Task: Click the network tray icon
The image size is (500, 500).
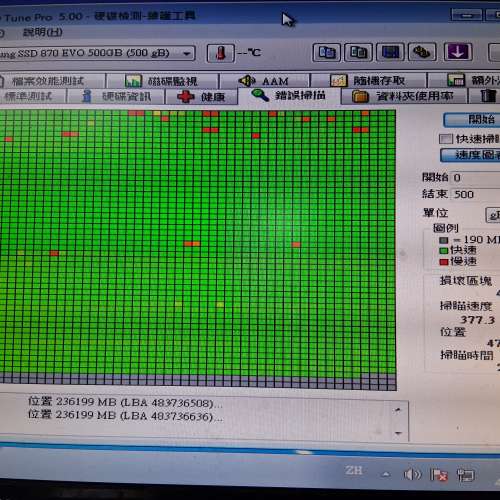Action: tap(466, 475)
